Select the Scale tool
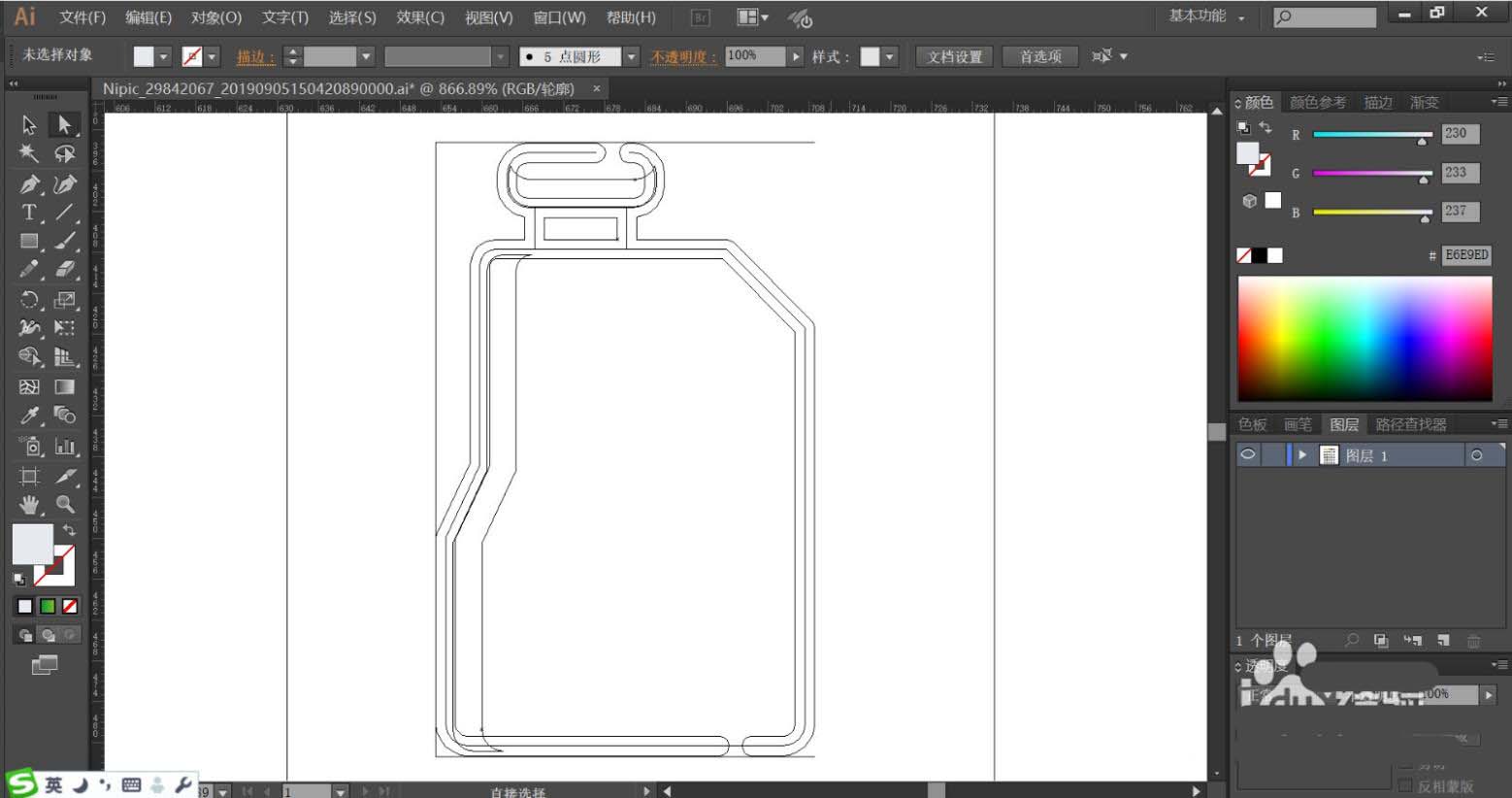 tap(65, 299)
